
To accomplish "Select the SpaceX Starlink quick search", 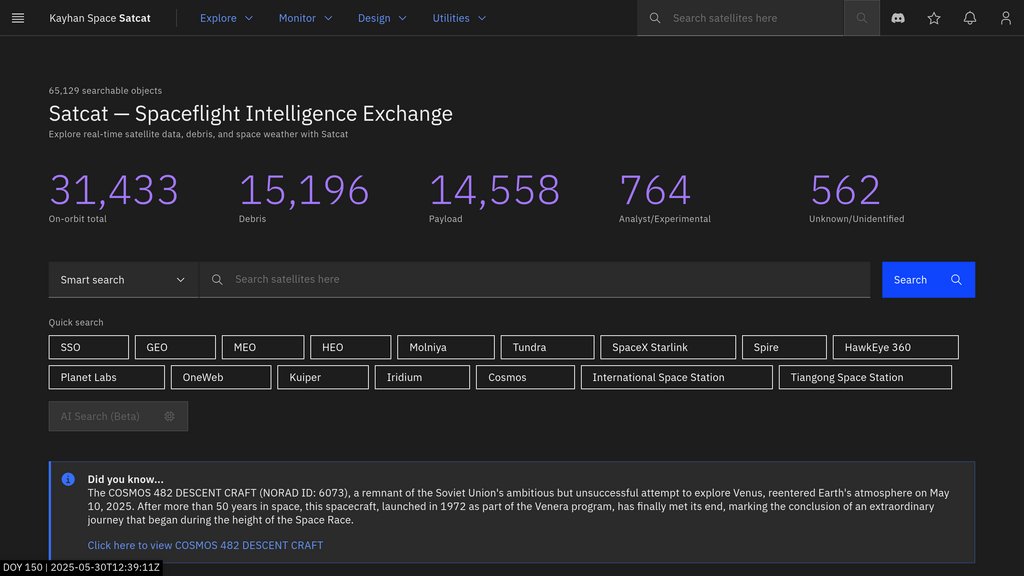I will tap(667, 347).
